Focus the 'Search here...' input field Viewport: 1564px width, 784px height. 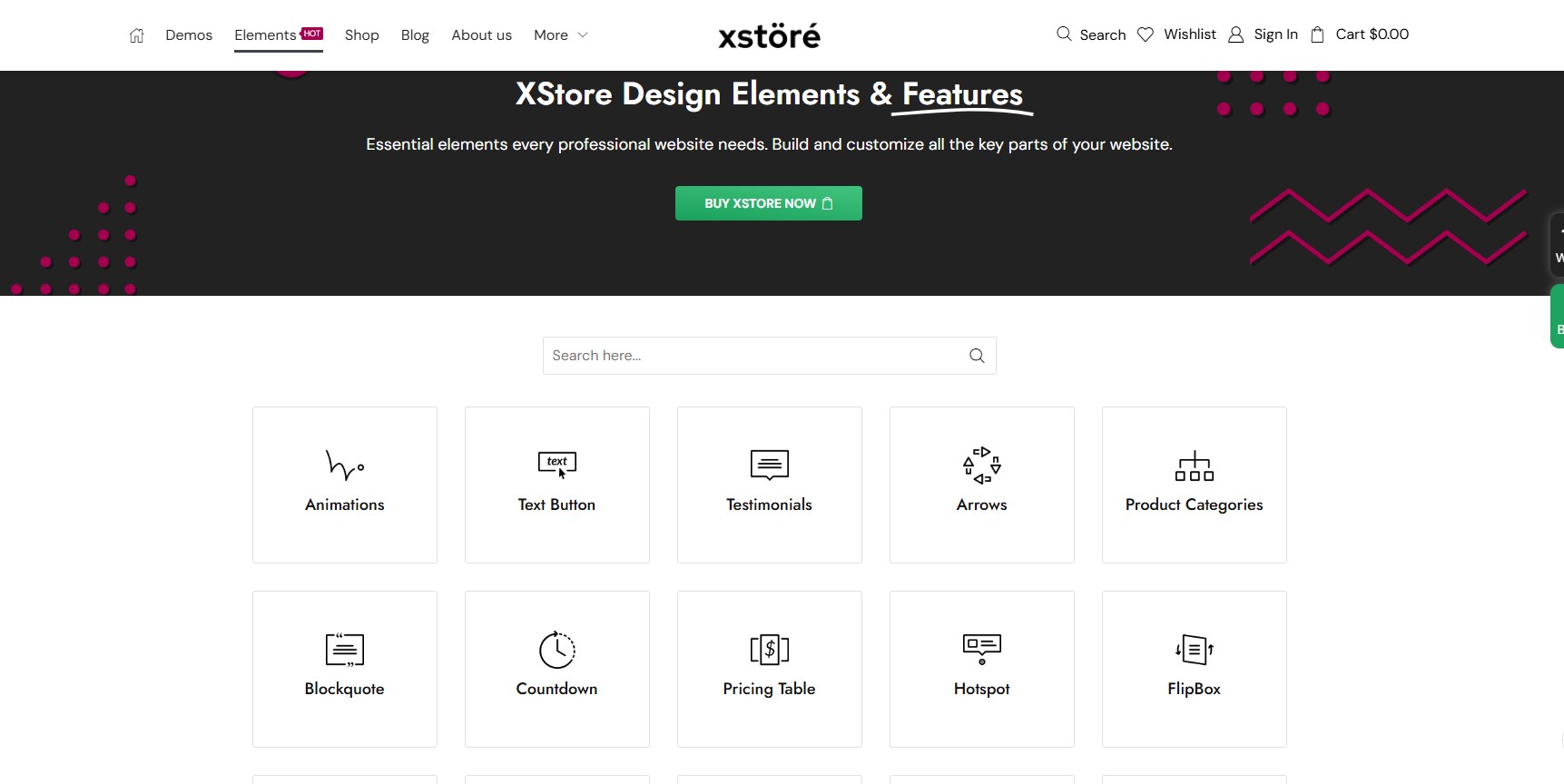coord(757,356)
